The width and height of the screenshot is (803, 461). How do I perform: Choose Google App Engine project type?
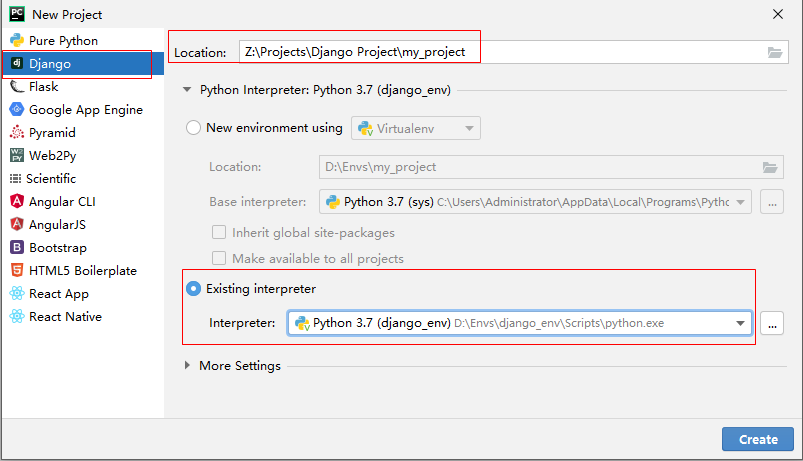click(82, 110)
